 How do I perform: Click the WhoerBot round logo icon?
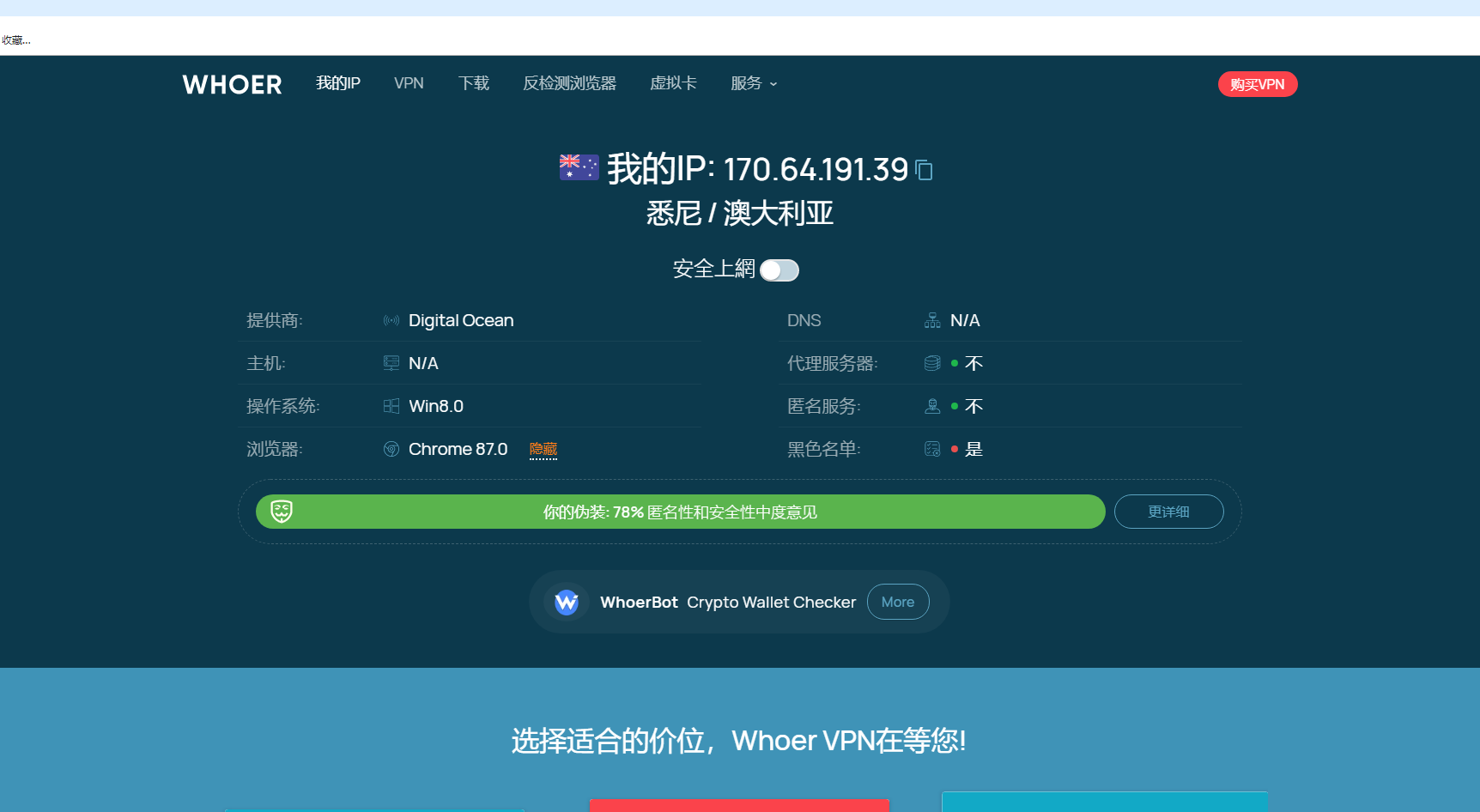[x=567, y=602]
